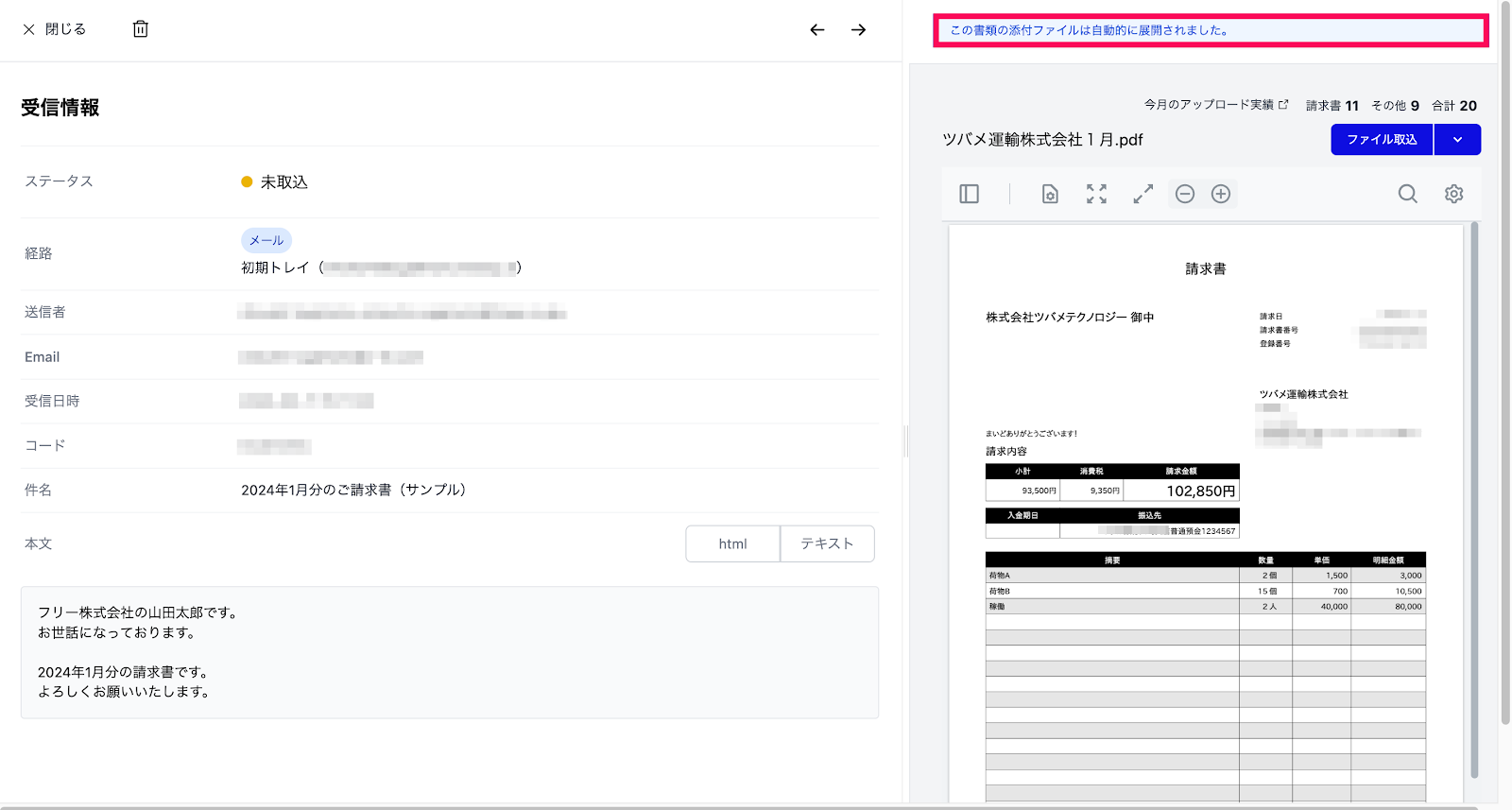Select the メール route tag
1512x810 pixels.
266,240
